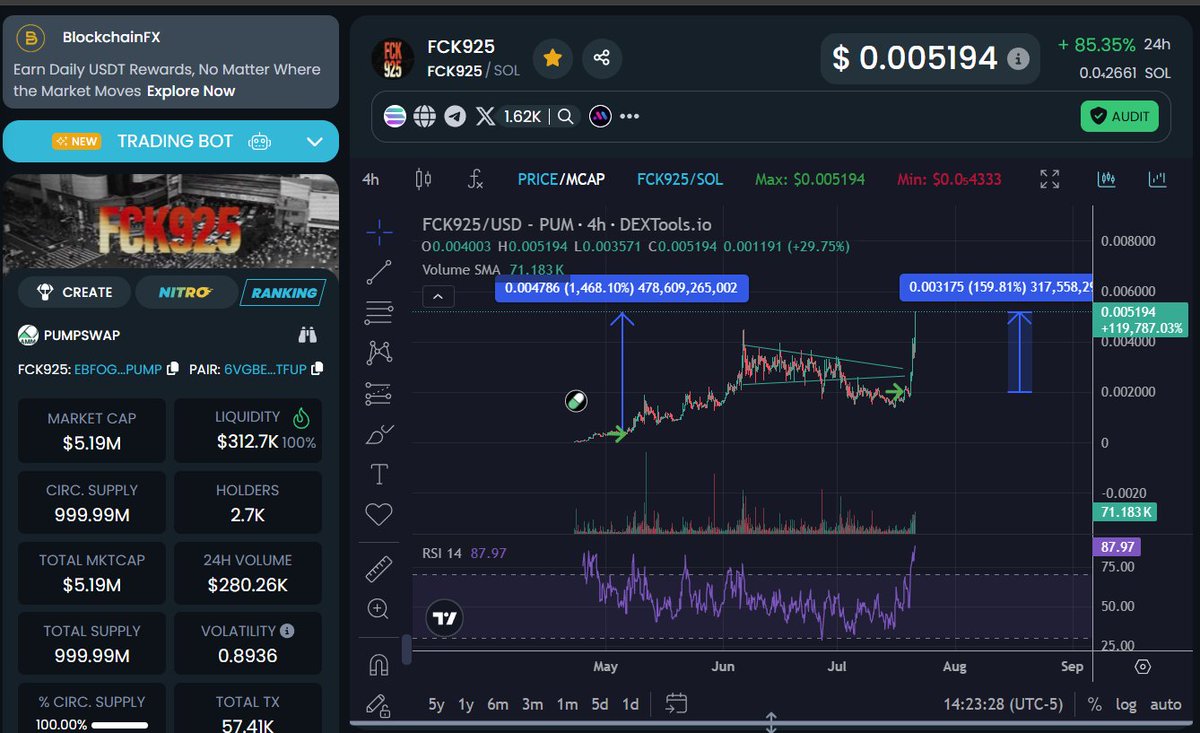The image size is (1200, 733).
Task: Click the FCK925 banner image
Action: tap(171, 222)
